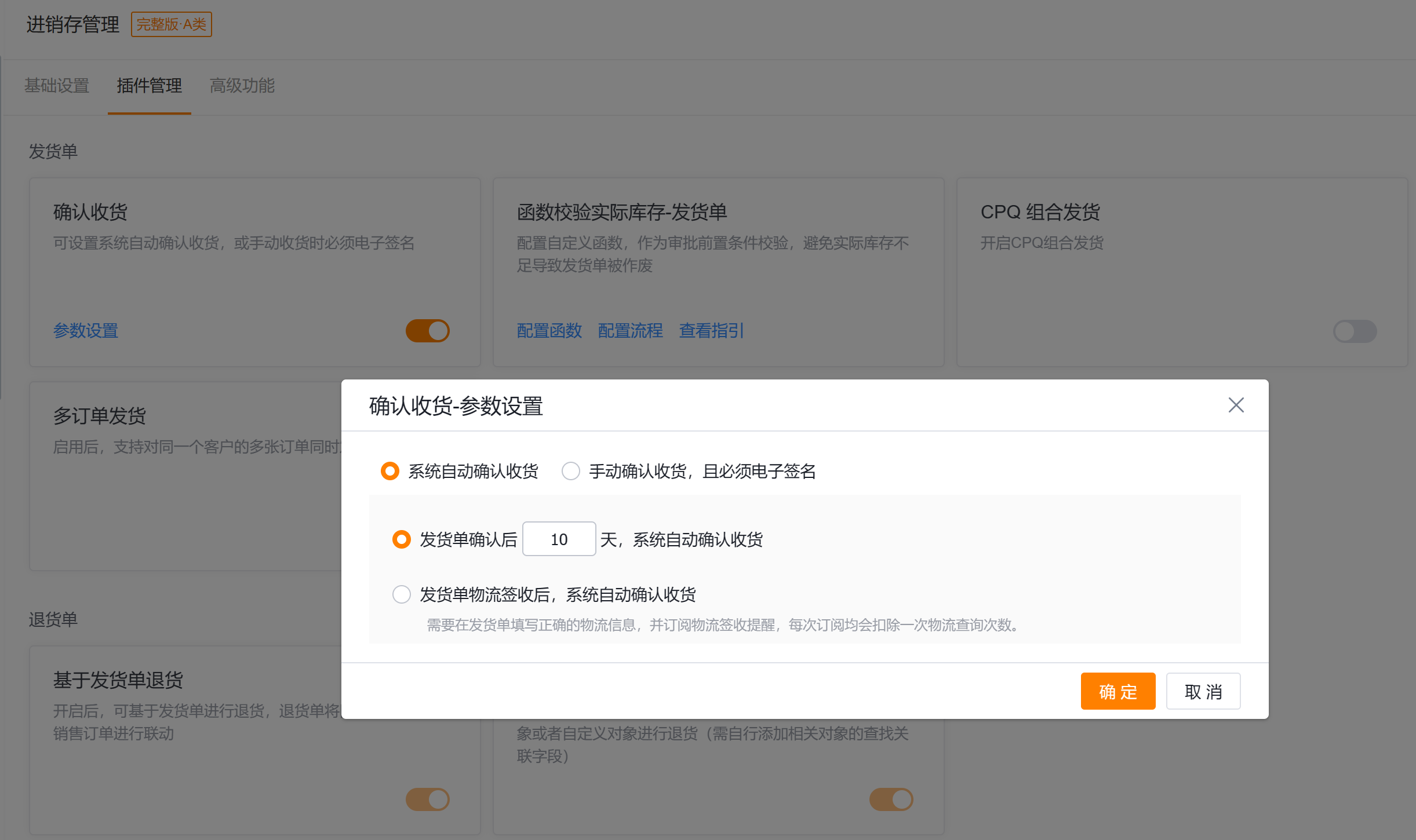1416x840 pixels.
Task: Switch to 基础设置 tab
Action: point(57,86)
